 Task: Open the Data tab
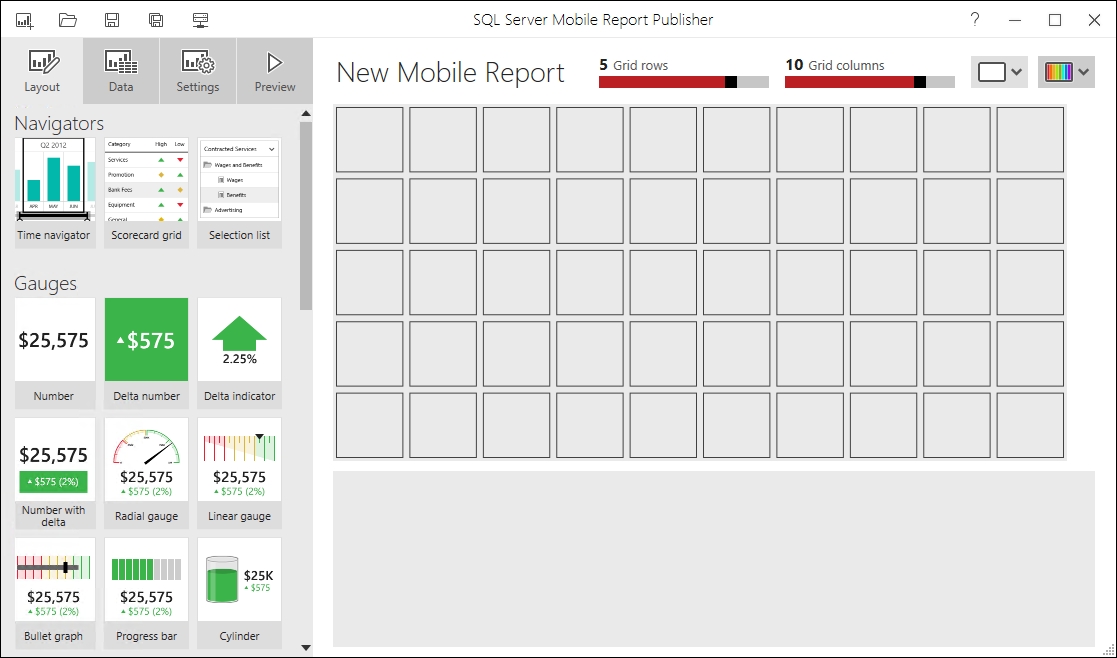point(121,71)
